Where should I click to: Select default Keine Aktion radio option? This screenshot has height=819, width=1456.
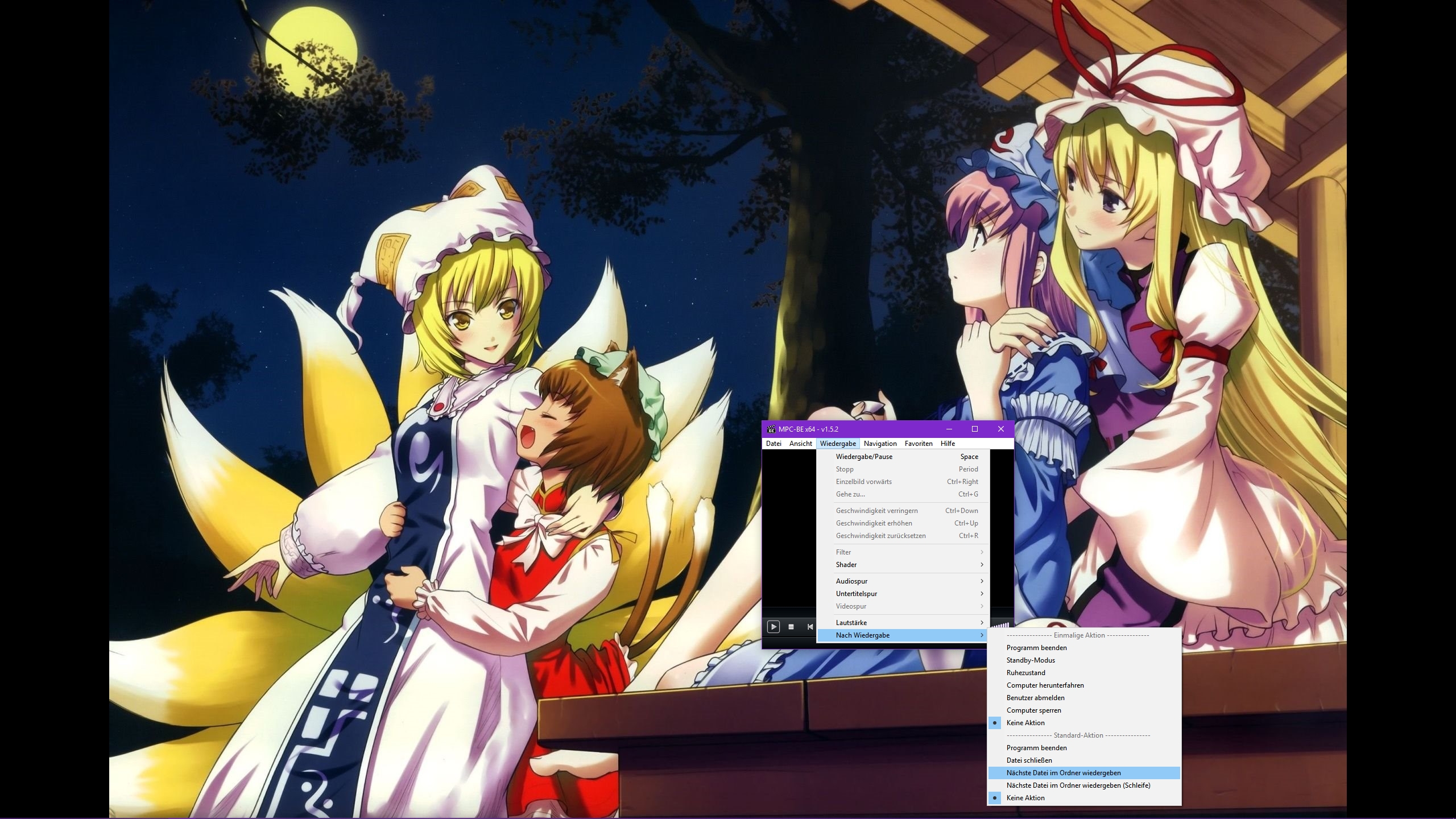(x=1025, y=798)
